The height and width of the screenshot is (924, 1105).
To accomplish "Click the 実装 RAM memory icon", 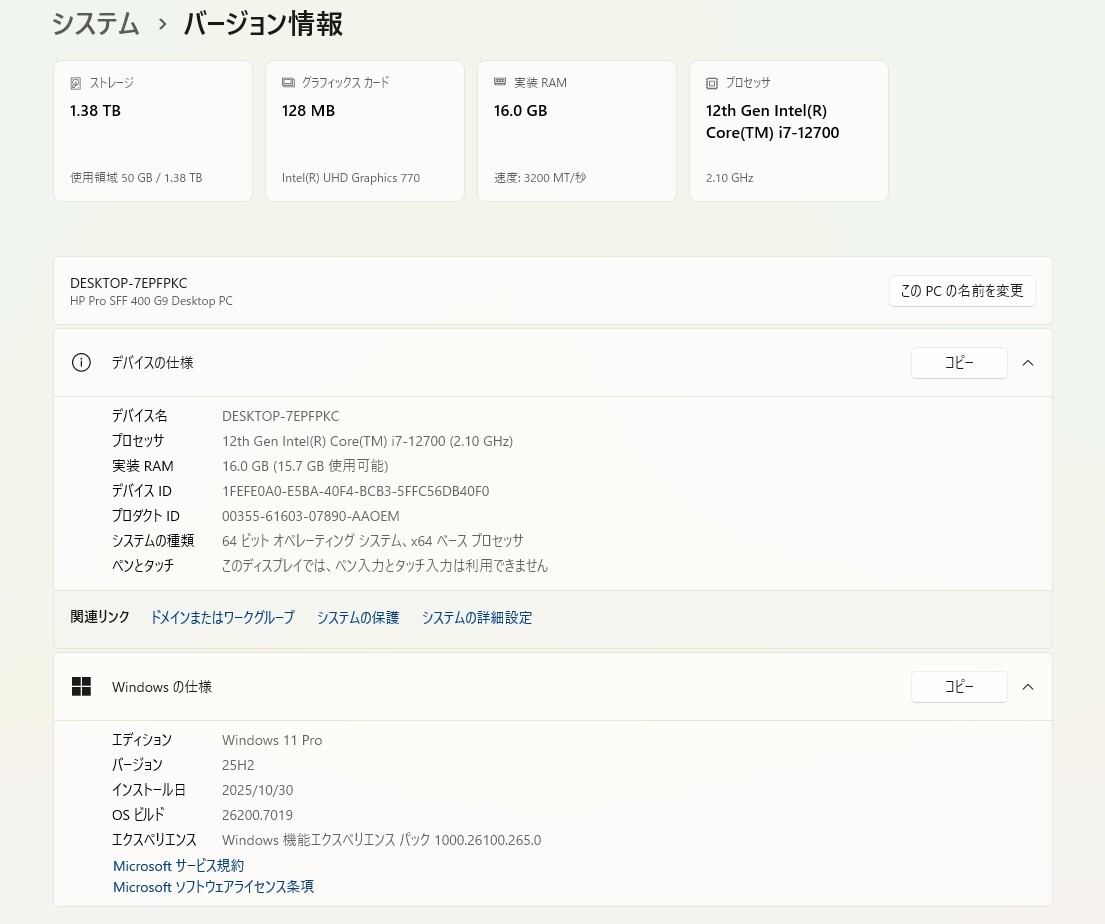I will point(500,82).
